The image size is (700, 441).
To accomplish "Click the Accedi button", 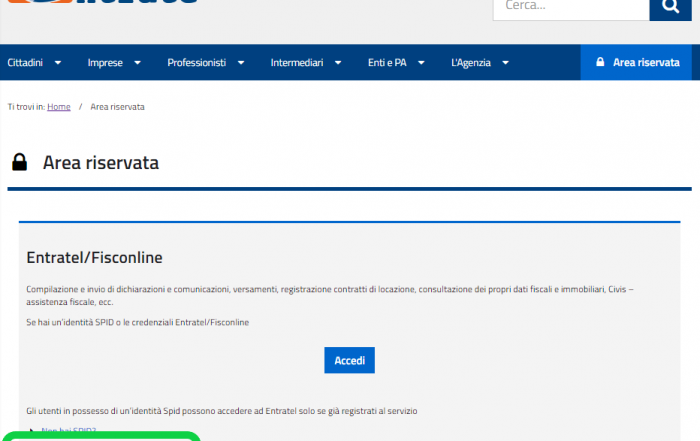I will 350,360.
